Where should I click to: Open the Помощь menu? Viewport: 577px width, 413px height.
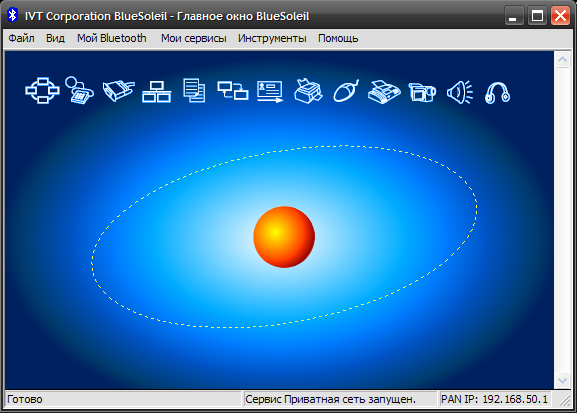[x=338, y=38]
